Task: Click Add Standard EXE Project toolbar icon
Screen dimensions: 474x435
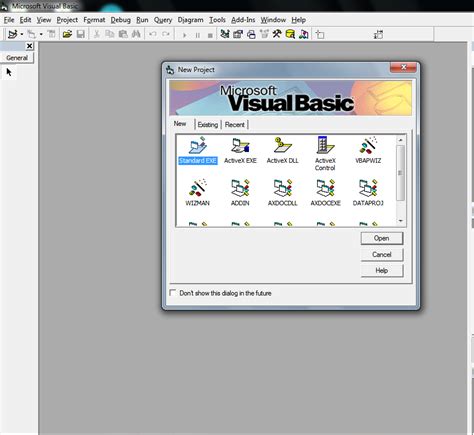Action: 13,34
